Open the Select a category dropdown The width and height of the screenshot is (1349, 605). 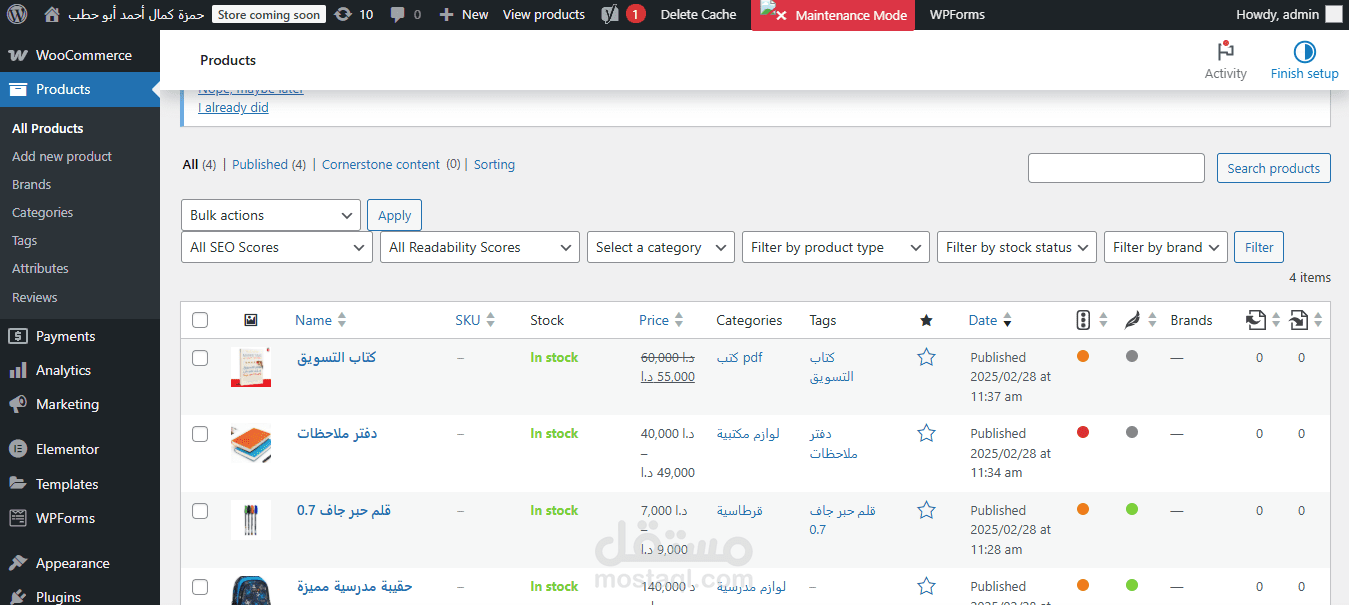(661, 247)
